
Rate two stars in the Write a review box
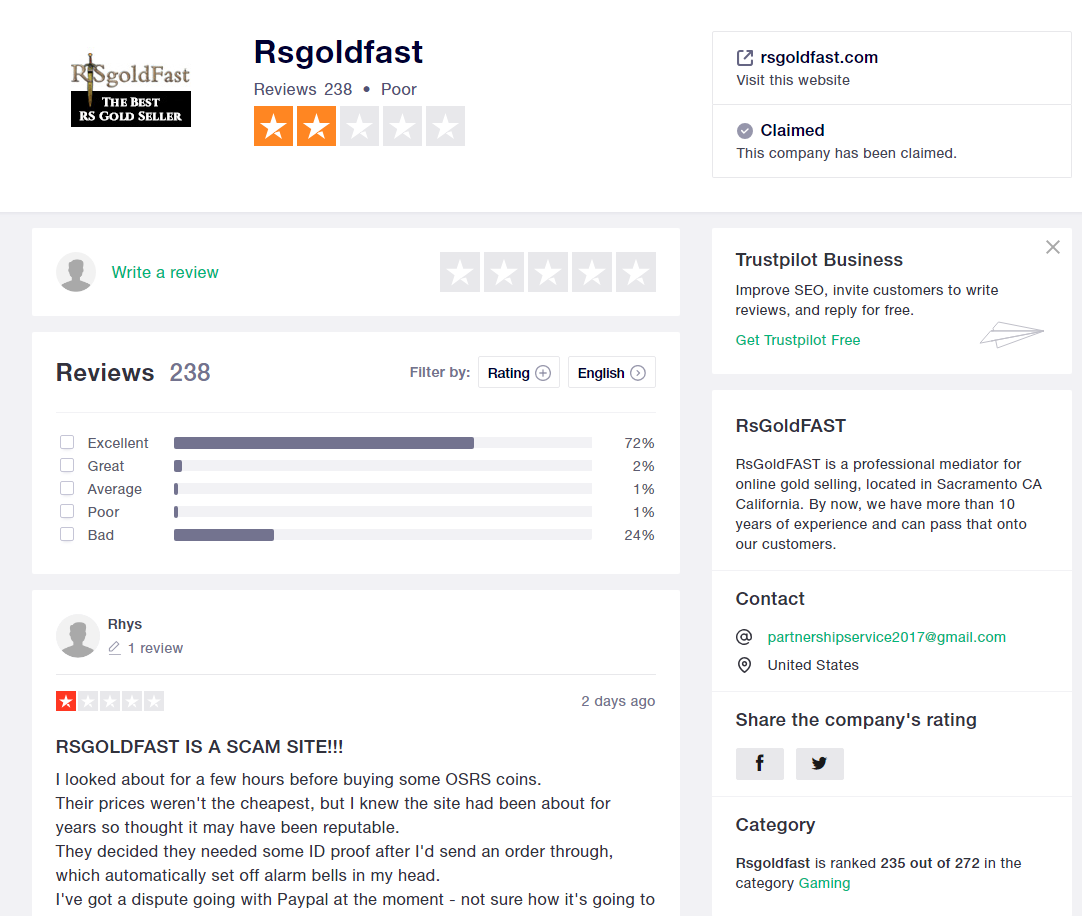504,272
